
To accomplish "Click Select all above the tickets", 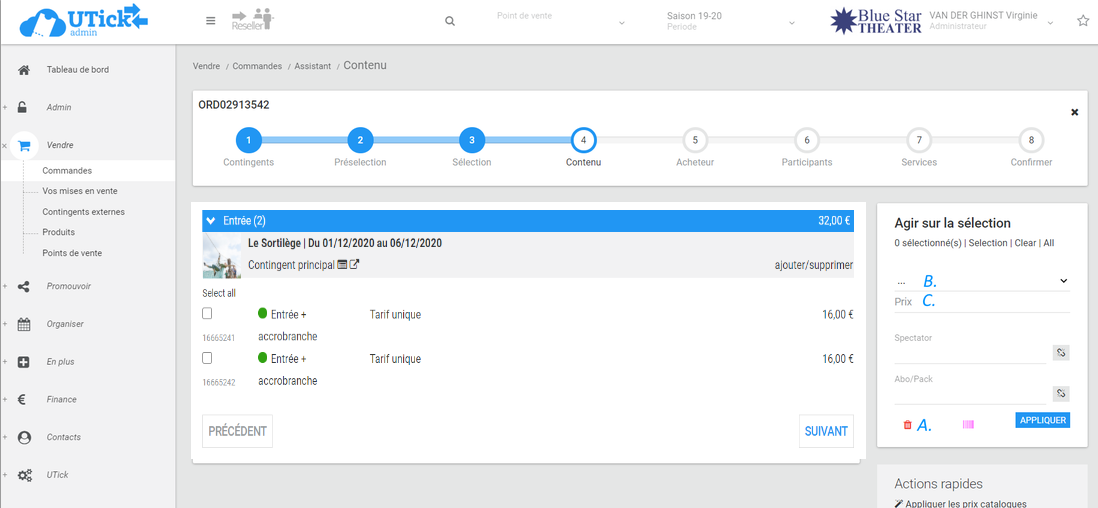I will pos(219,293).
